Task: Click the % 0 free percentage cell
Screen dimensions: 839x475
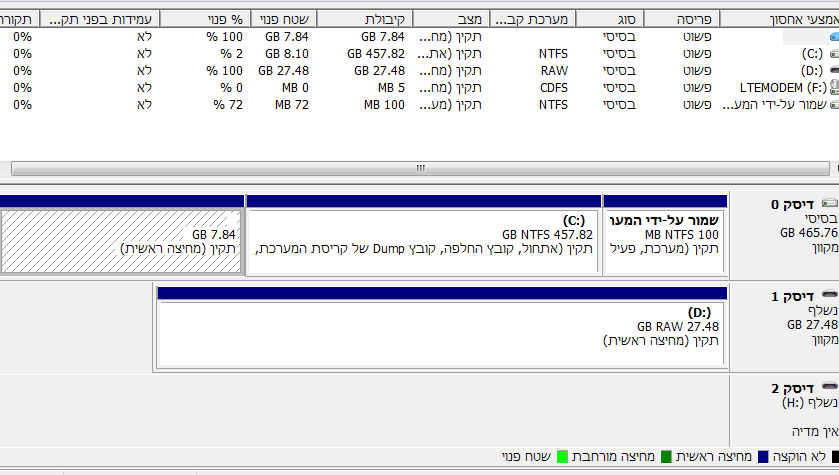Action: [231, 88]
